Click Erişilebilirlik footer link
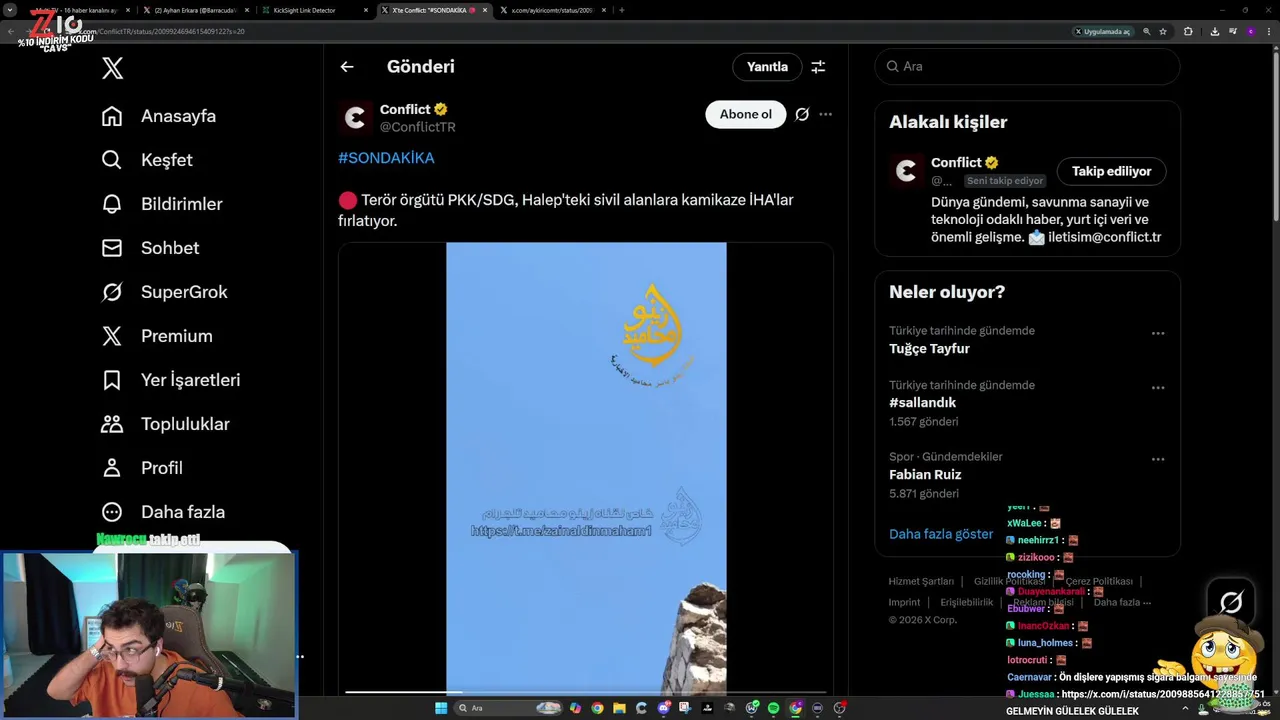The height and width of the screenshot is (720, 1280). click(x=967, y=602)
